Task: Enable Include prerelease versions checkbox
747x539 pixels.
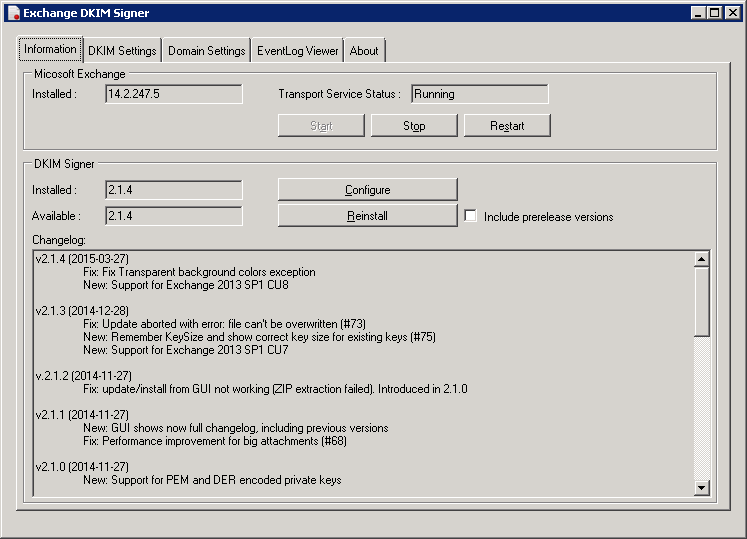Action: pyautogui.click(x=471, y=216)
